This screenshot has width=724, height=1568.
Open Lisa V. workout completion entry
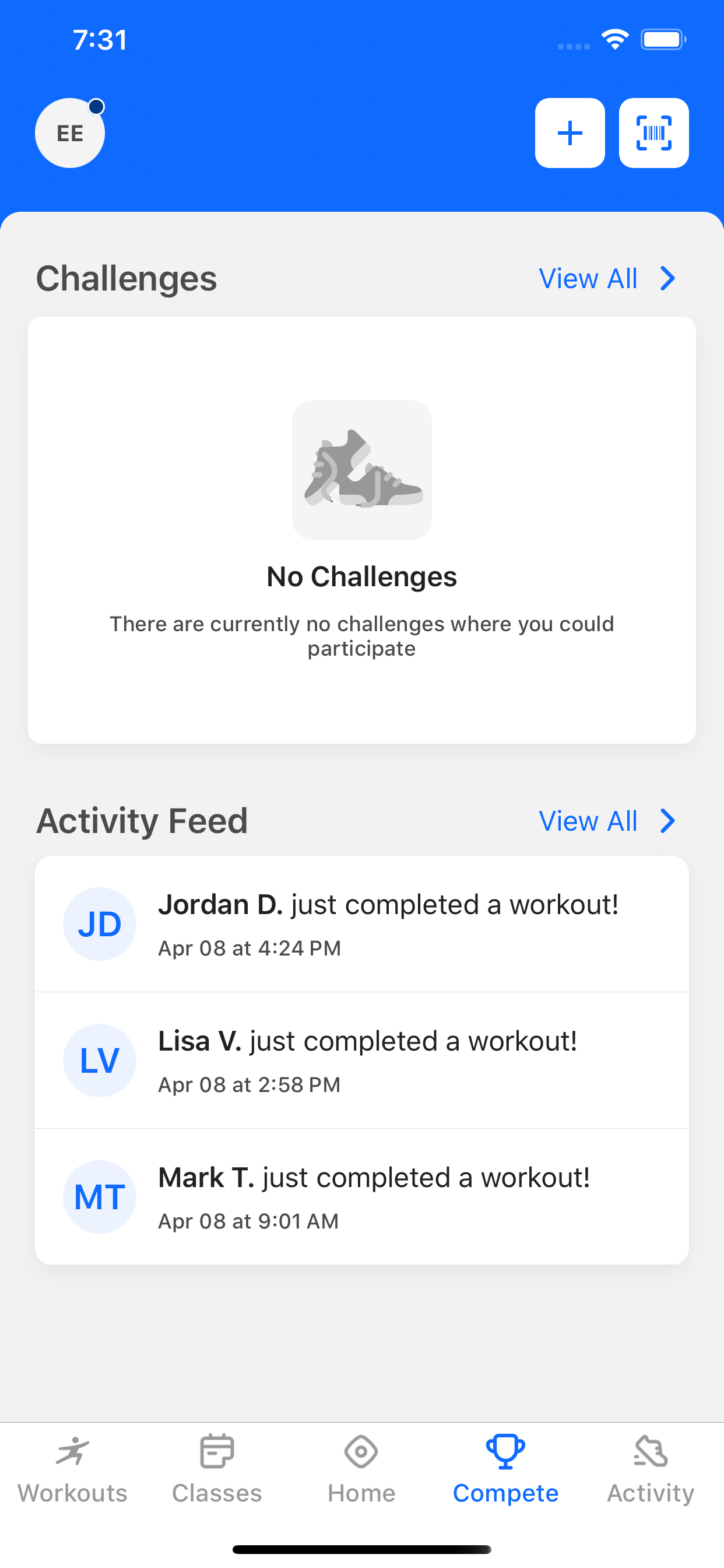coord(362,1060)
